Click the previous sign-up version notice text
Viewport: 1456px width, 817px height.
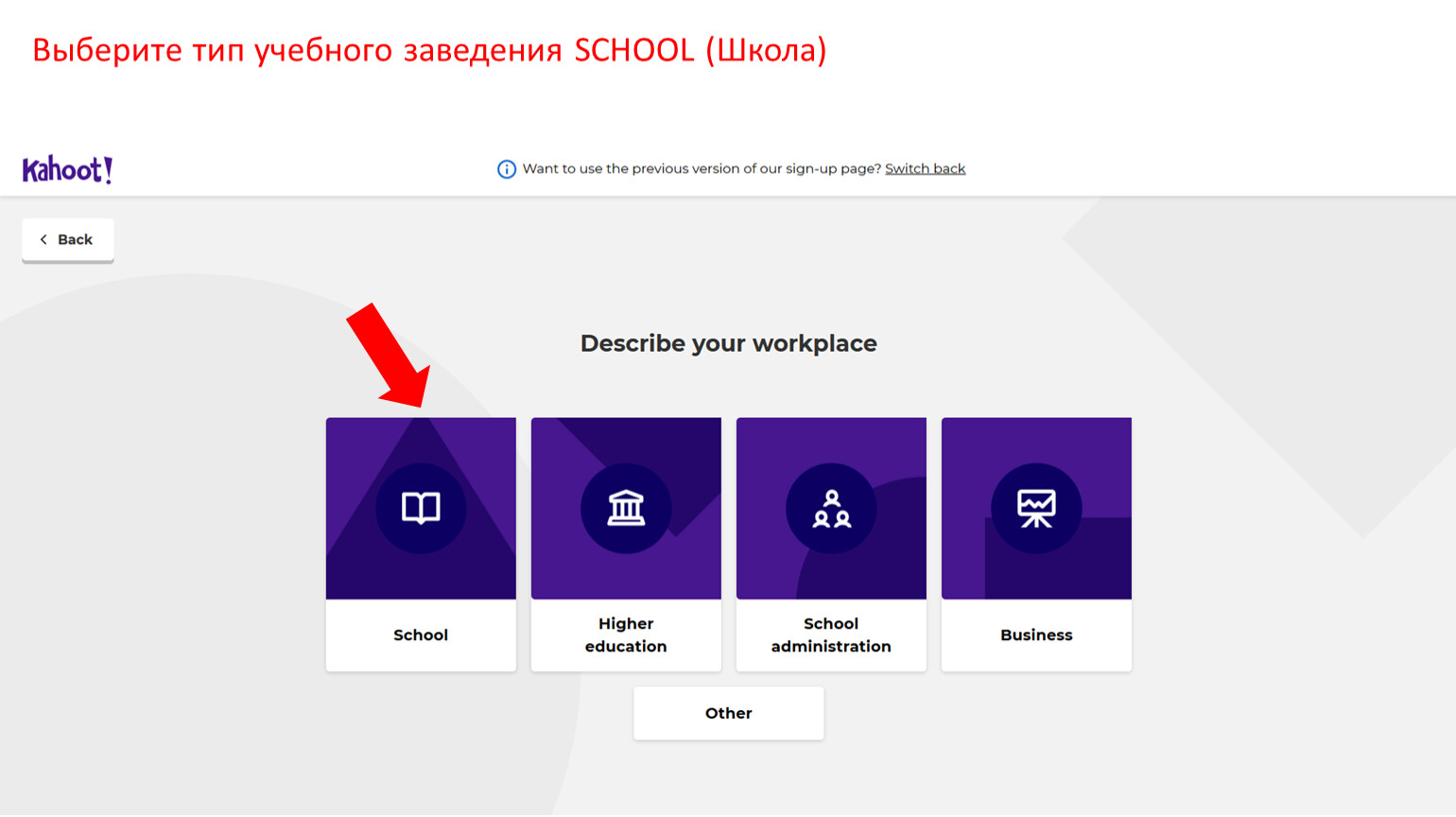(x=702, y=169)
